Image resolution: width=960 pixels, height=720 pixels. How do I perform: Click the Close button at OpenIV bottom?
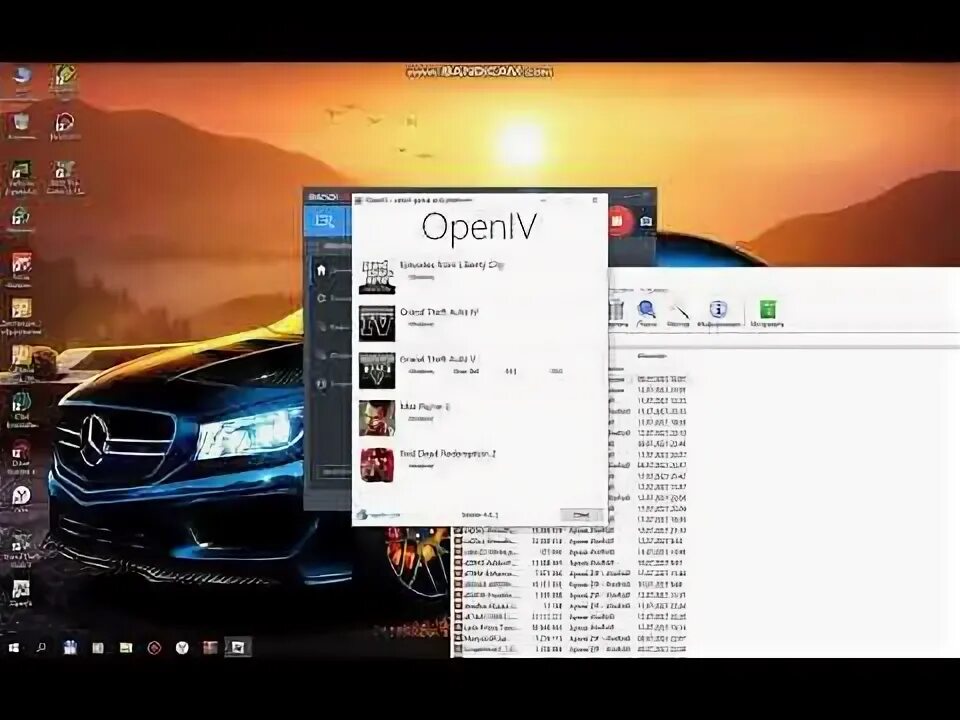click(581, 515)
